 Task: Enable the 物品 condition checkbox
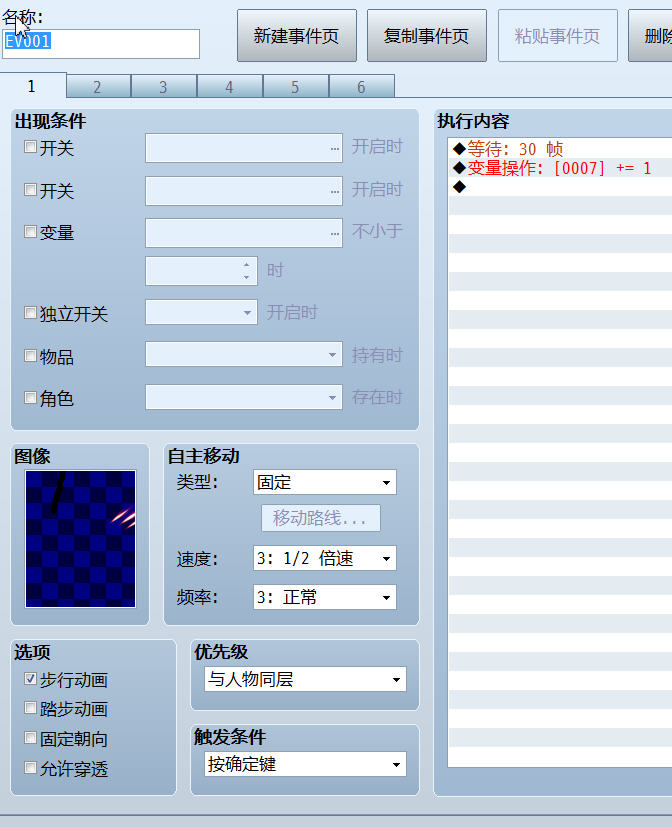(x=31, y=355)
